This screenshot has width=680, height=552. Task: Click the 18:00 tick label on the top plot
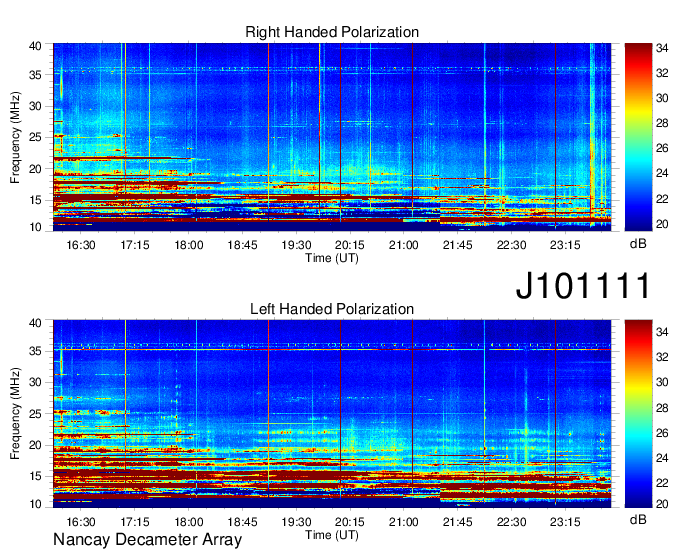click(x=189, y=245)
